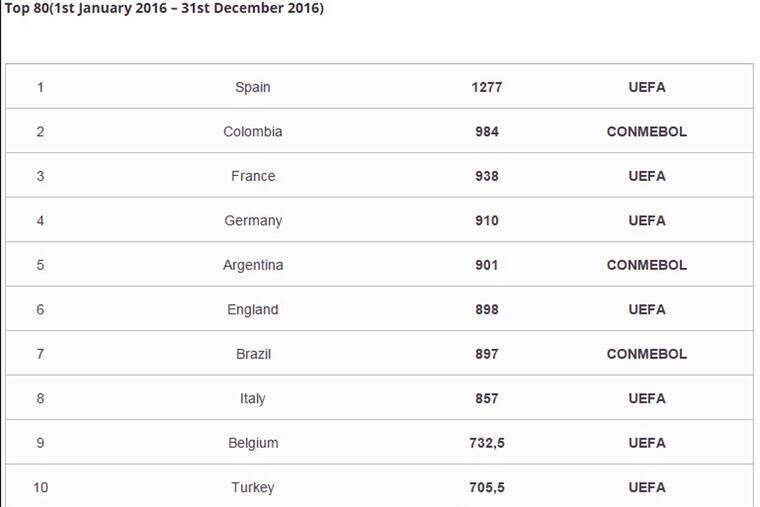Click Turkey in the table

(252, 487)
